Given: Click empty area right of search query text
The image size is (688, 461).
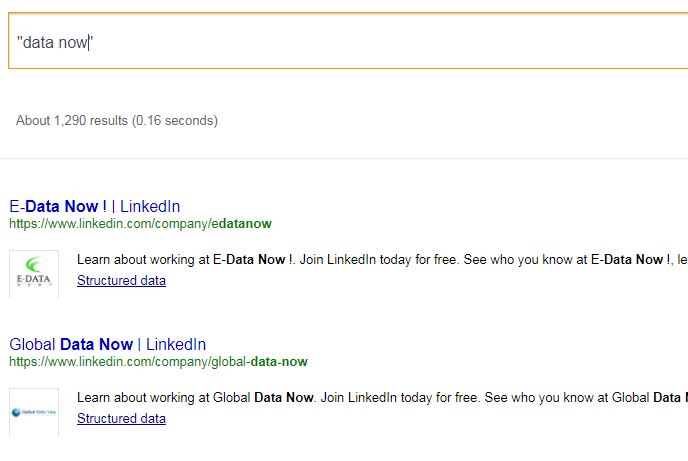Looking at the screenshot, I should pyautogui.click(x=400, y=42).
